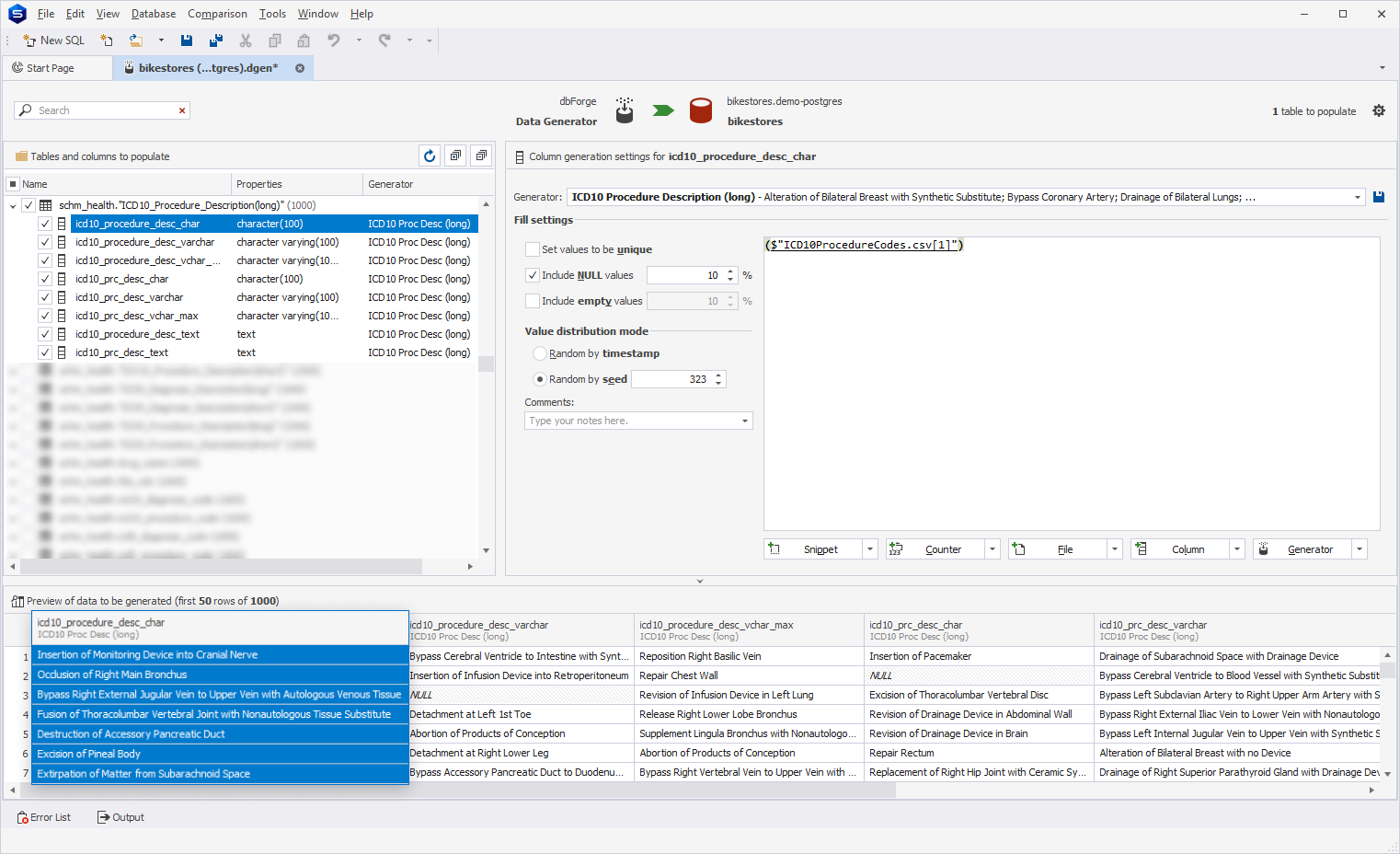
Task: Click the Column button under the editor
Action: (1179, 549)
